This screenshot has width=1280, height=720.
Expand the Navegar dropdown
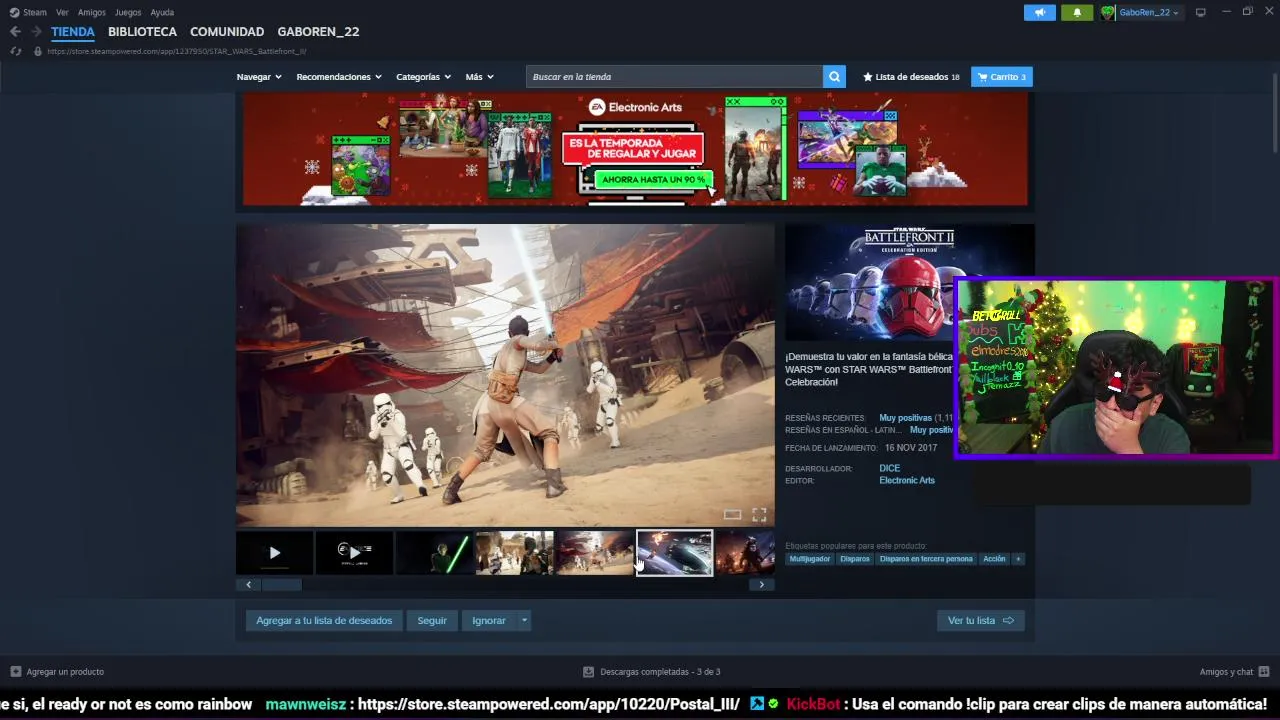pyautogui.click(x=259, y=77)
